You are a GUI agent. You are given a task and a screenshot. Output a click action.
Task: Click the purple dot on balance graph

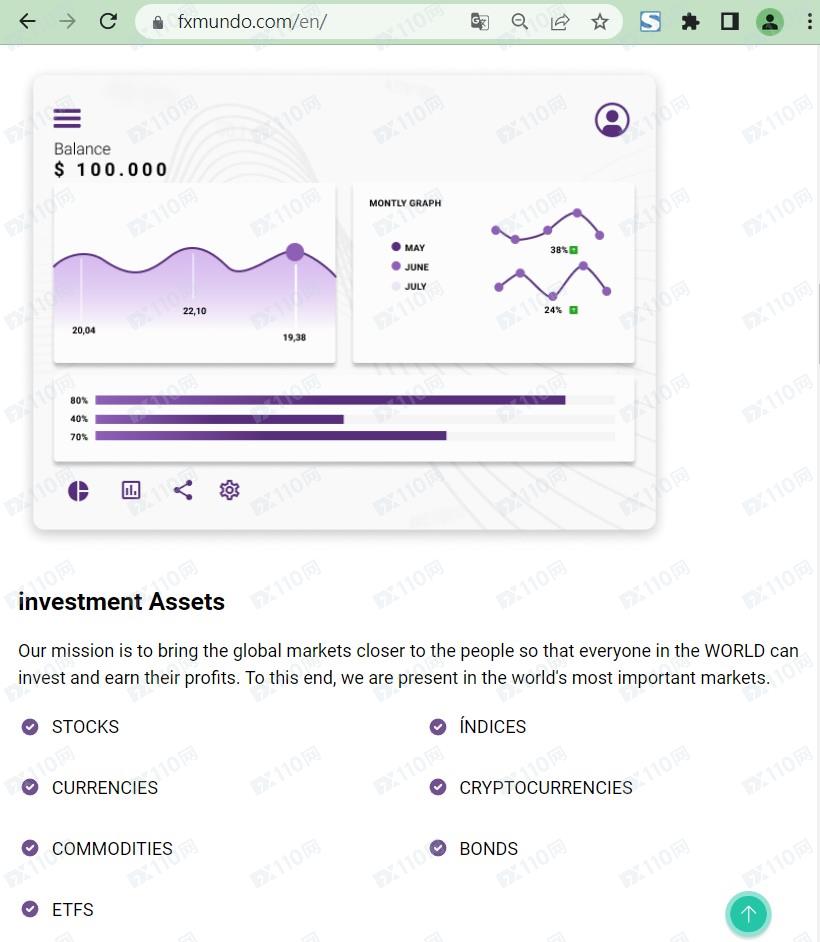tap(295, 252)
